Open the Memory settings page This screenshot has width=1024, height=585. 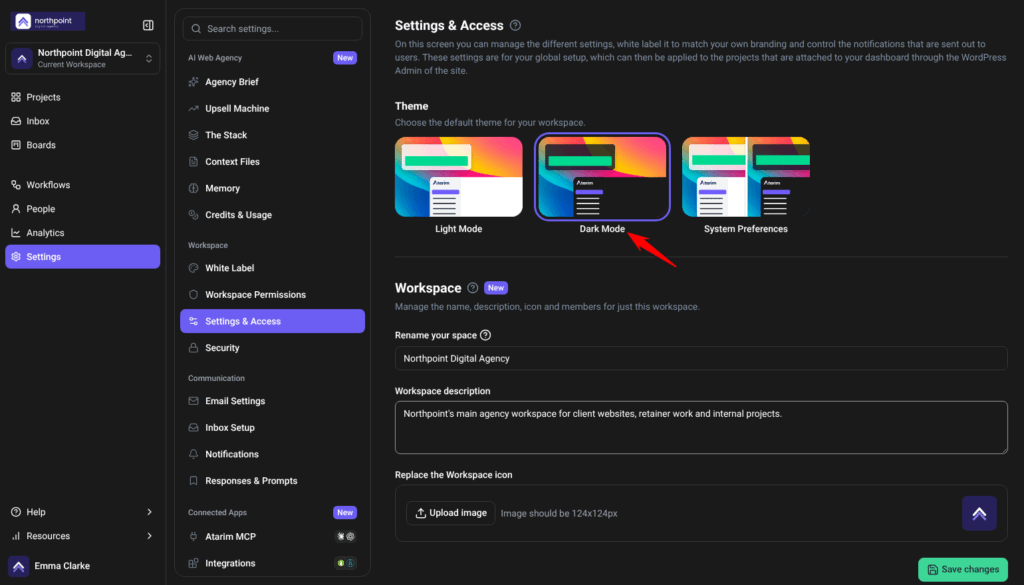[272, 188]
